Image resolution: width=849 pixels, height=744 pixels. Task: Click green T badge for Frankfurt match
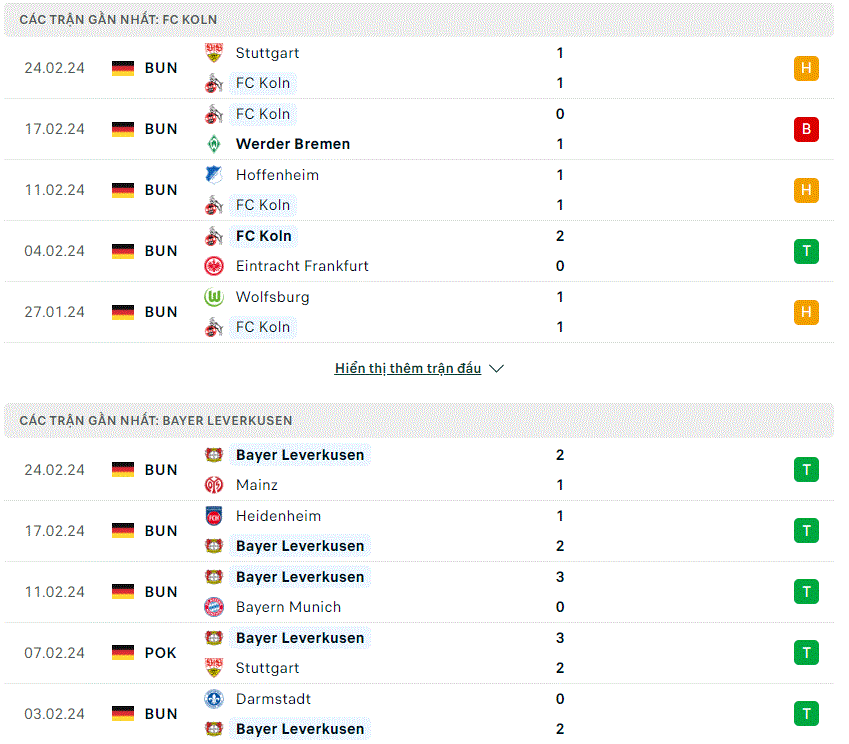click(806, 251)
